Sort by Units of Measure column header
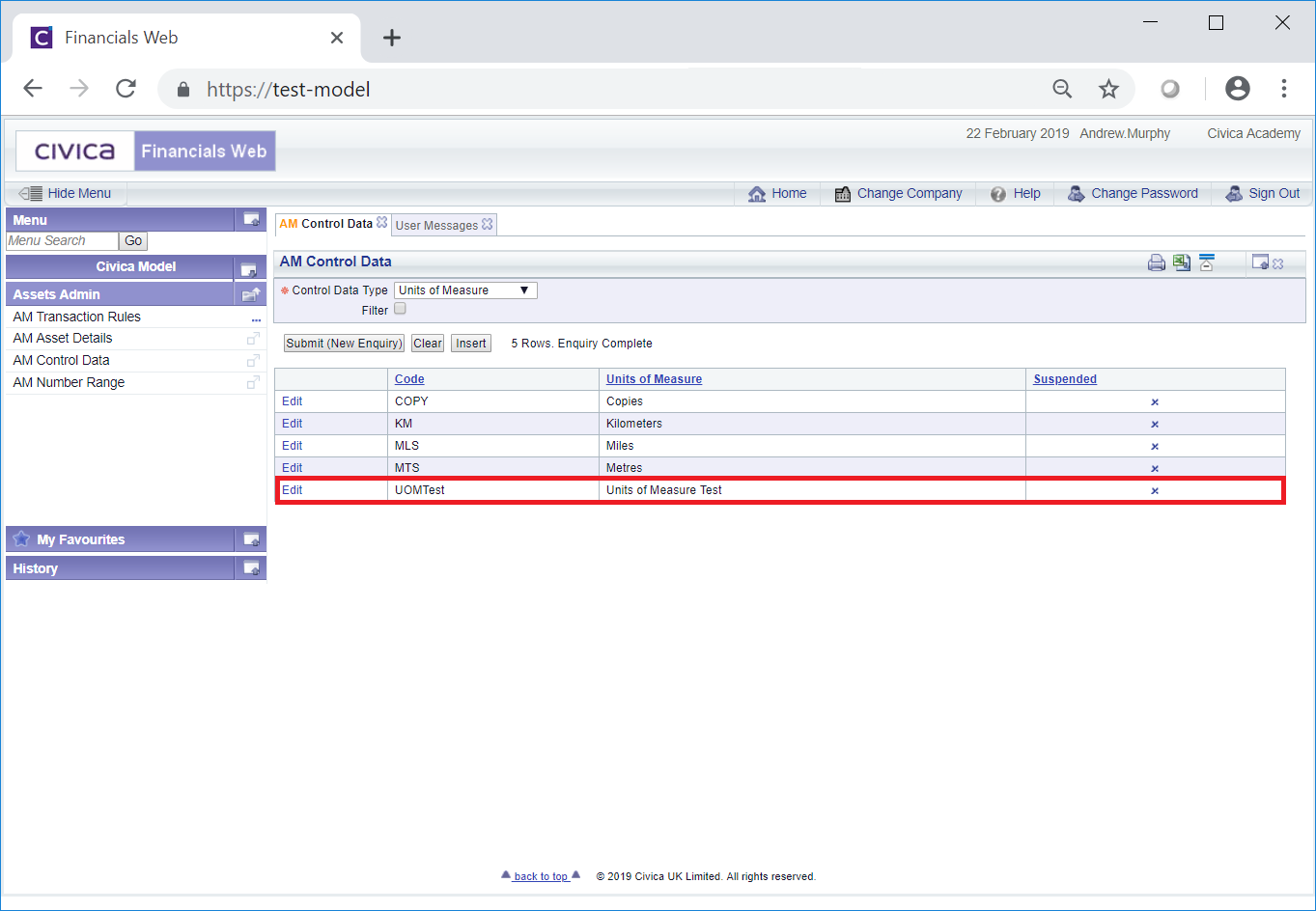The height and width of the screenshot is (911, 1316). point(654,379)
